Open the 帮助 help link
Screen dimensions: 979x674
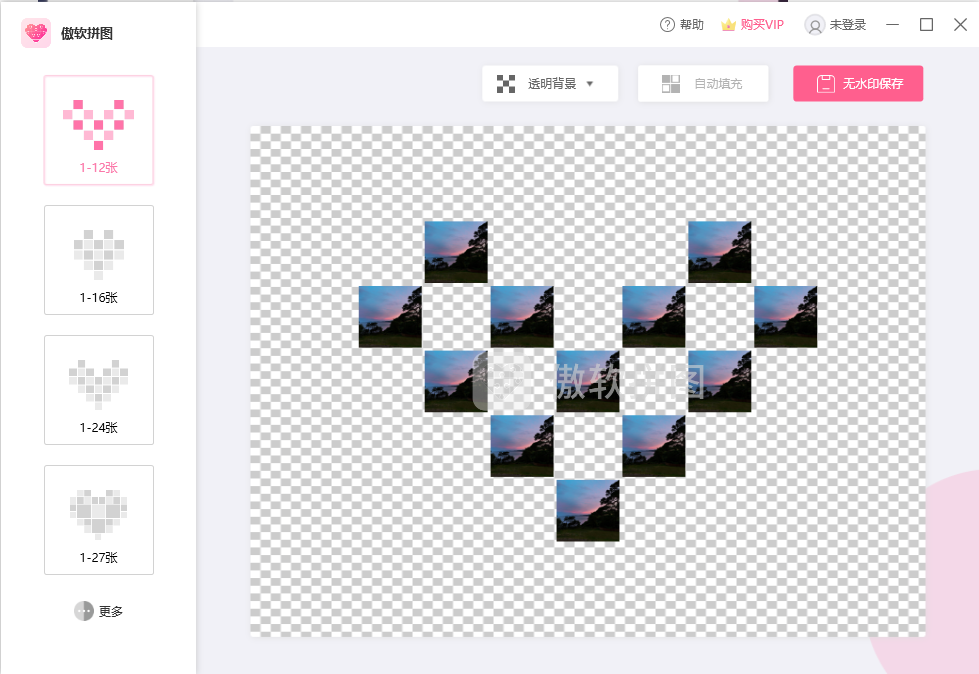[682, 24]
